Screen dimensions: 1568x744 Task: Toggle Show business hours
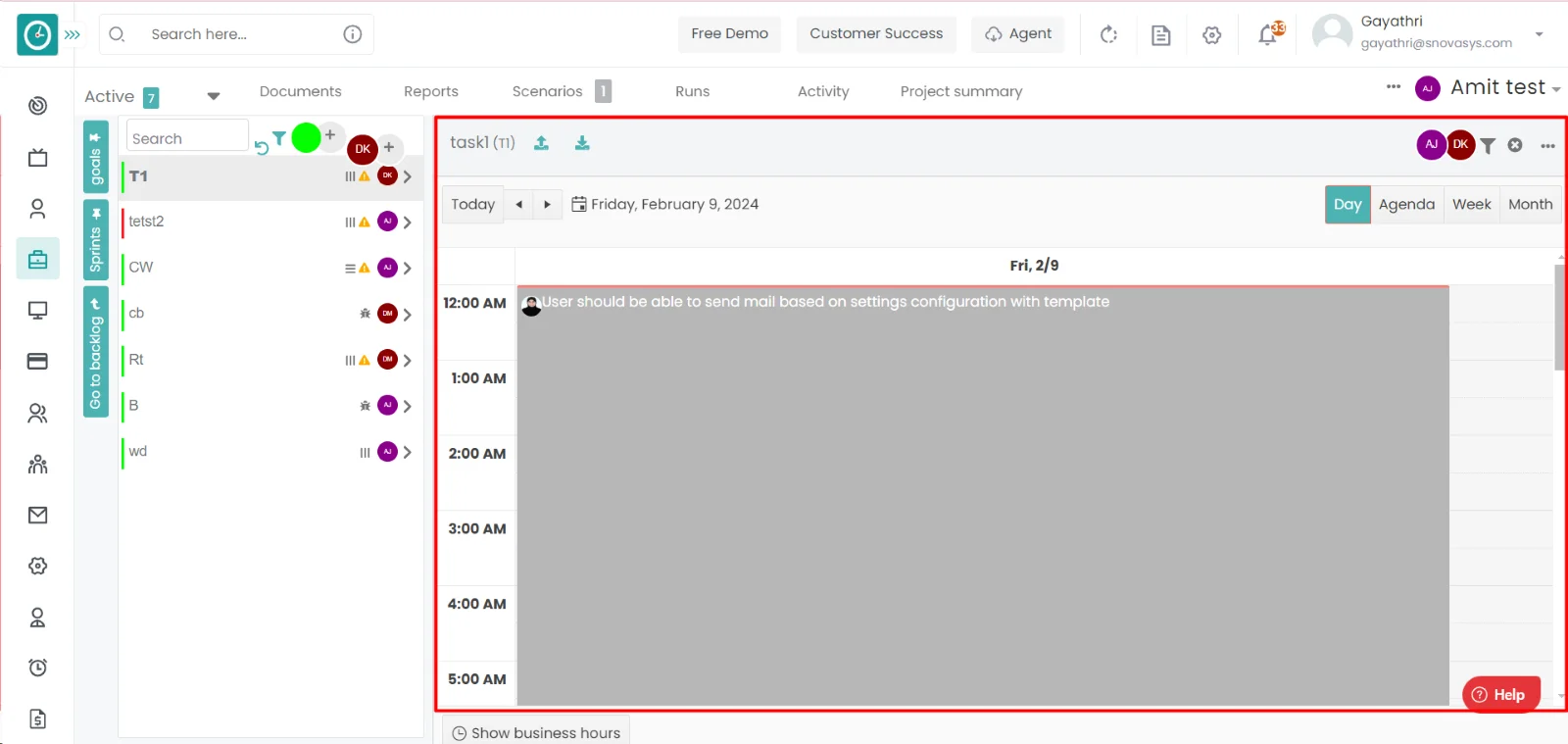[536, 732]
